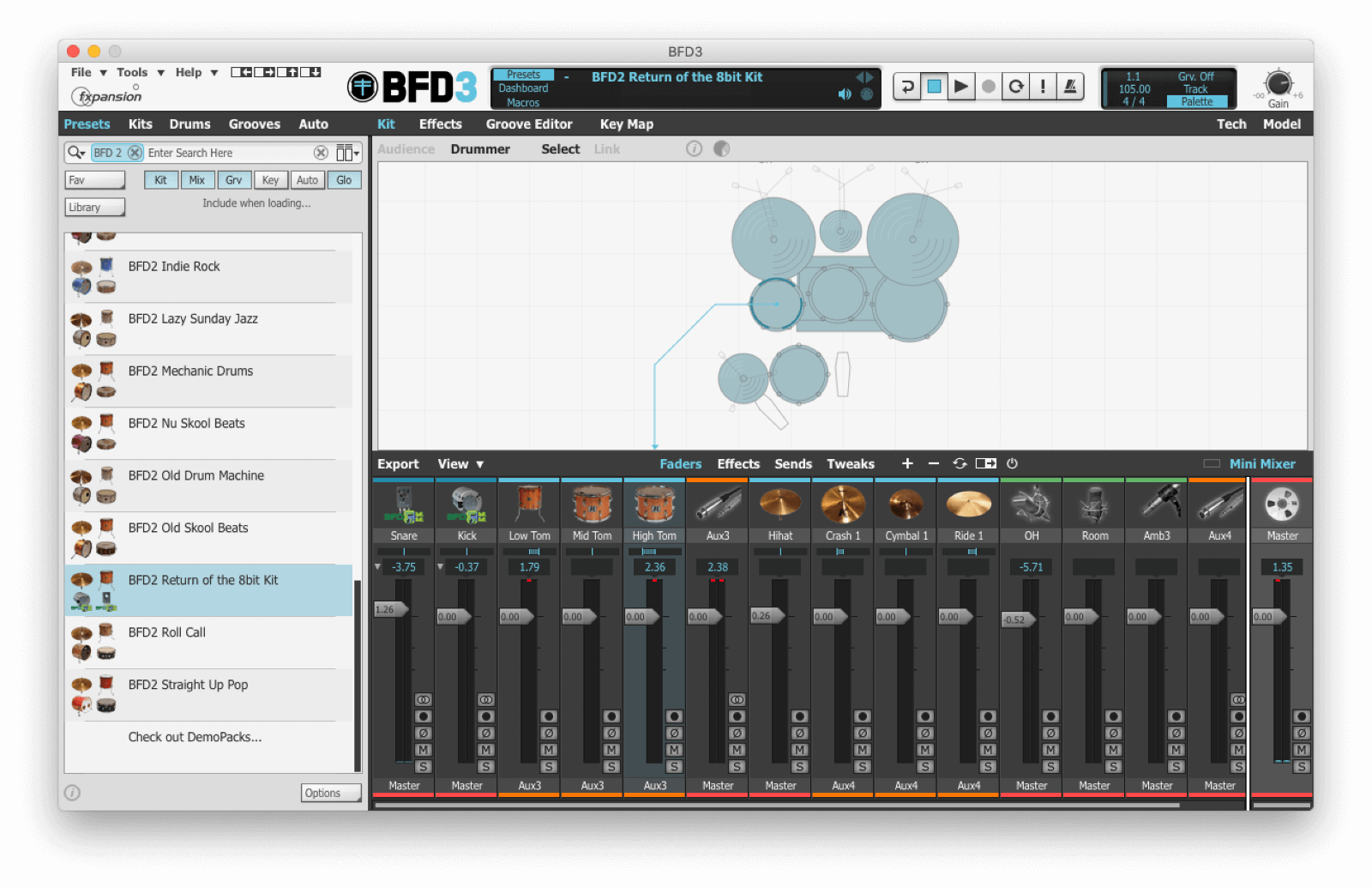Select the Room microphone channel icon
The width and height of the screenshot is (1372, 888).
point(1094,504)
